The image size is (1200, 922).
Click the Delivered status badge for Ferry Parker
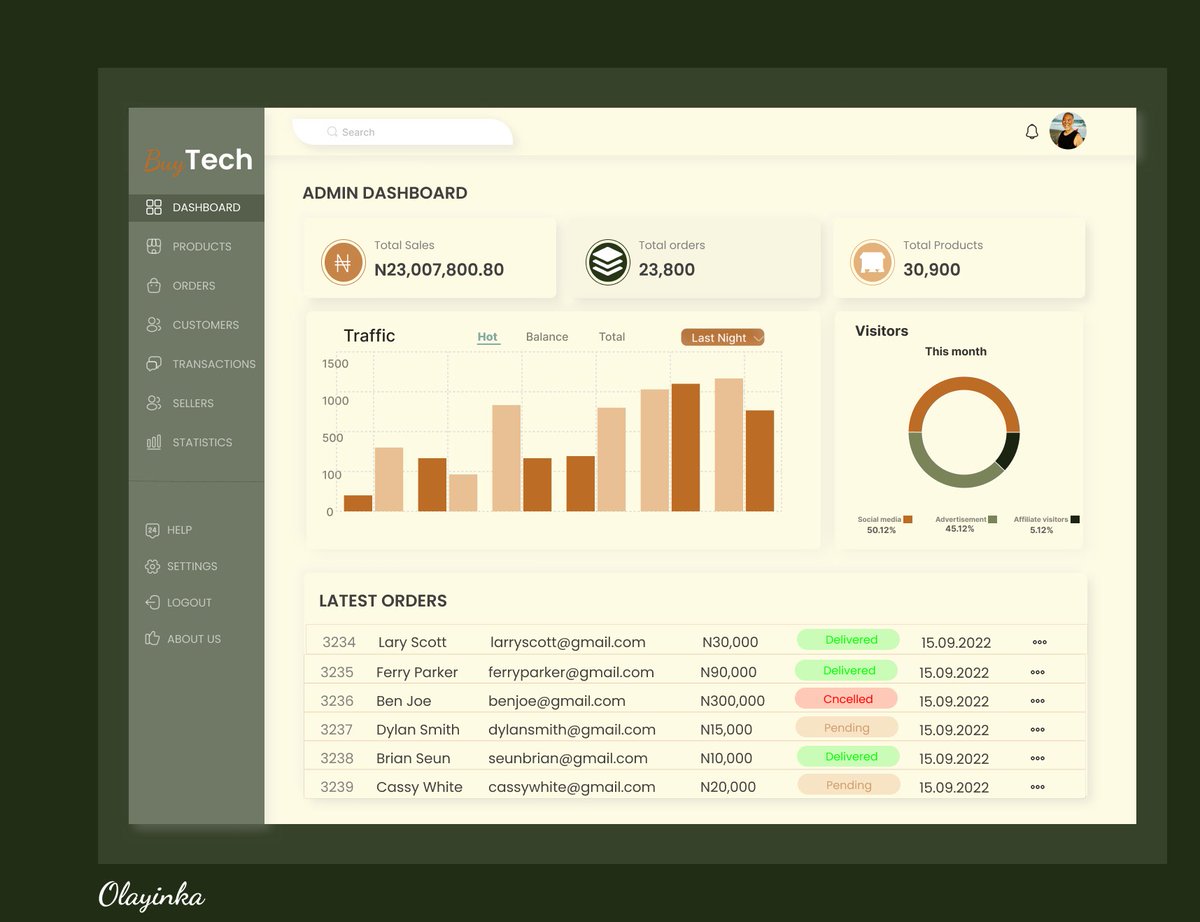coord(846,670)
